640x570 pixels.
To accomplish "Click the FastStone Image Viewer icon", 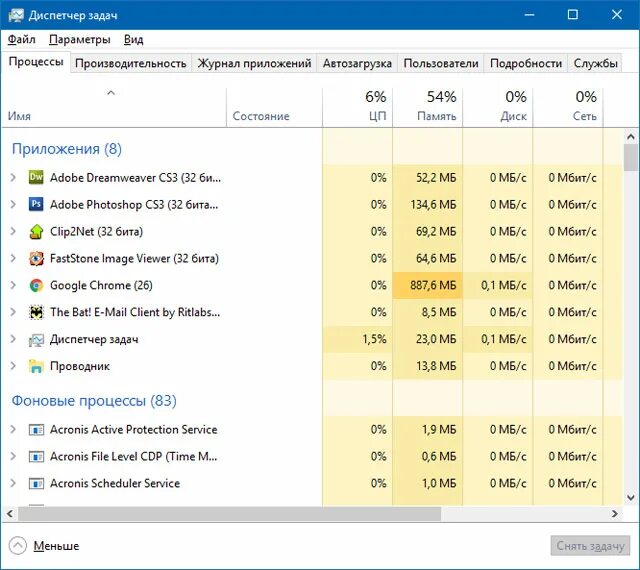I will [36, 259].
